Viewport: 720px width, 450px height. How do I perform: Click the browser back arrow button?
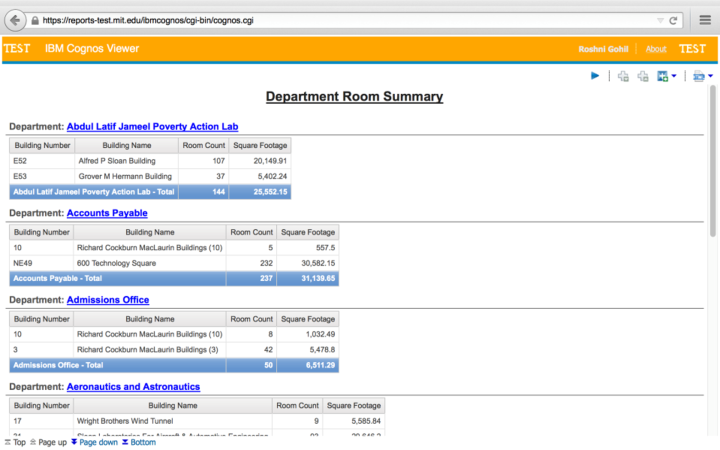click(15, 20)
